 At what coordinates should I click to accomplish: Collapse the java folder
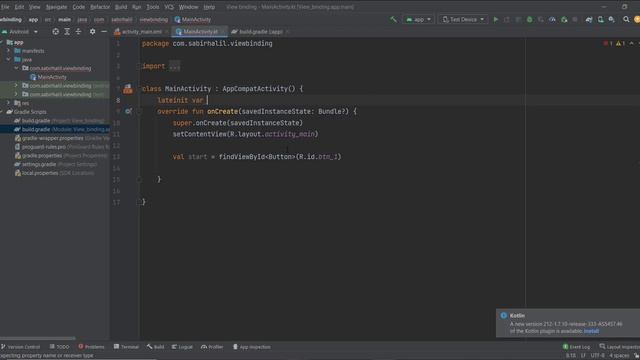(8, 59)
